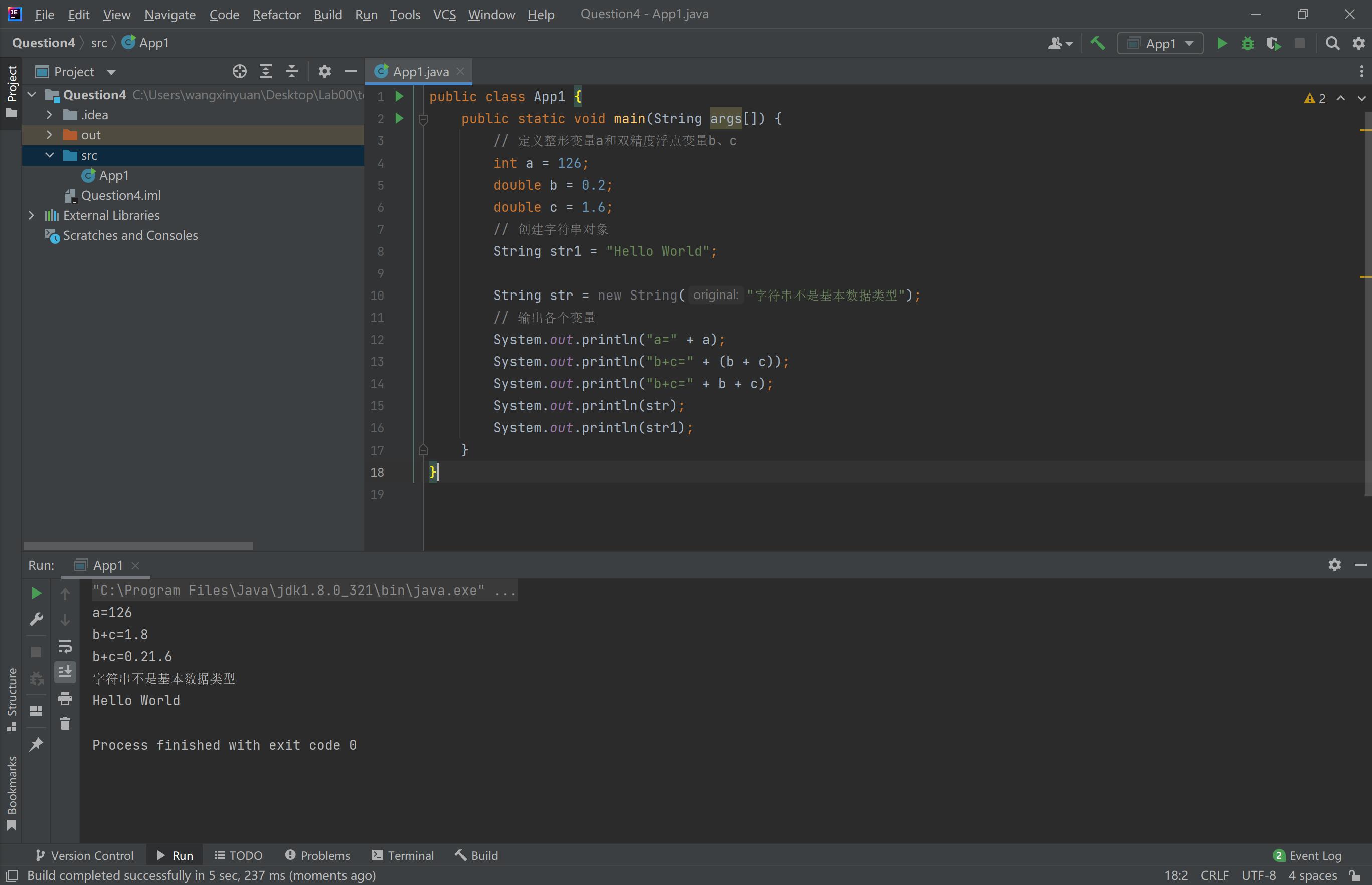Open the VCS menu
1372x885 pixels.
[x=444, y=15]
